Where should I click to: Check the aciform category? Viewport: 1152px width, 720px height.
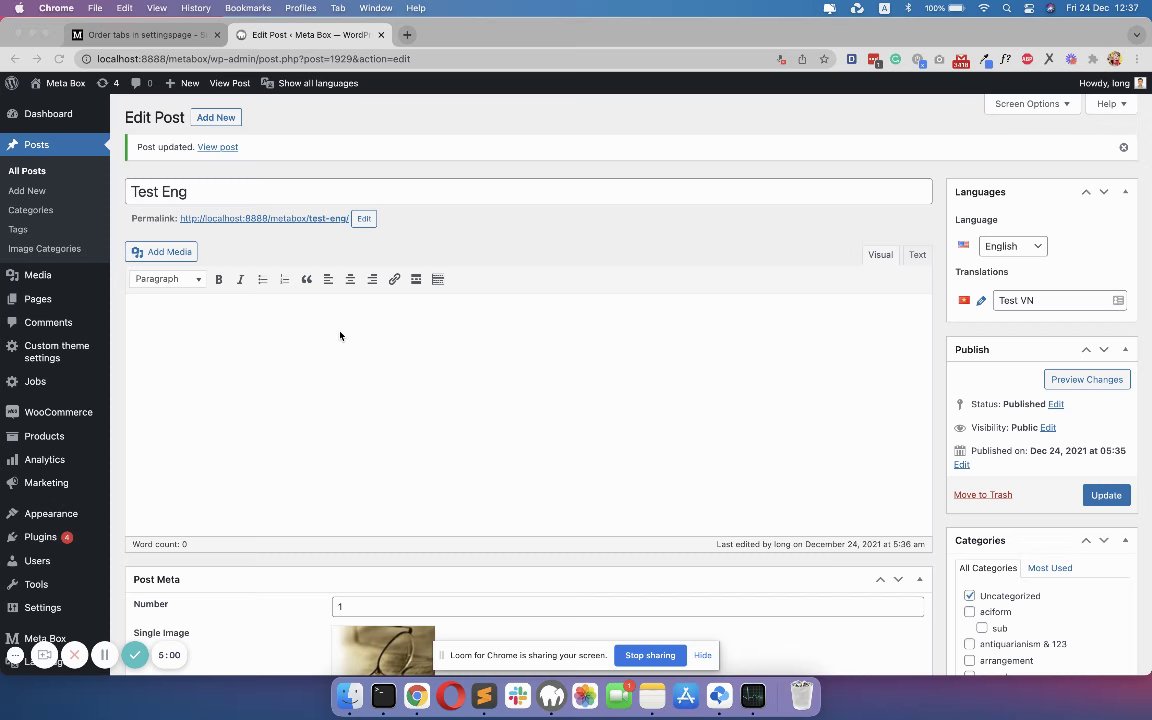(969, 611)
